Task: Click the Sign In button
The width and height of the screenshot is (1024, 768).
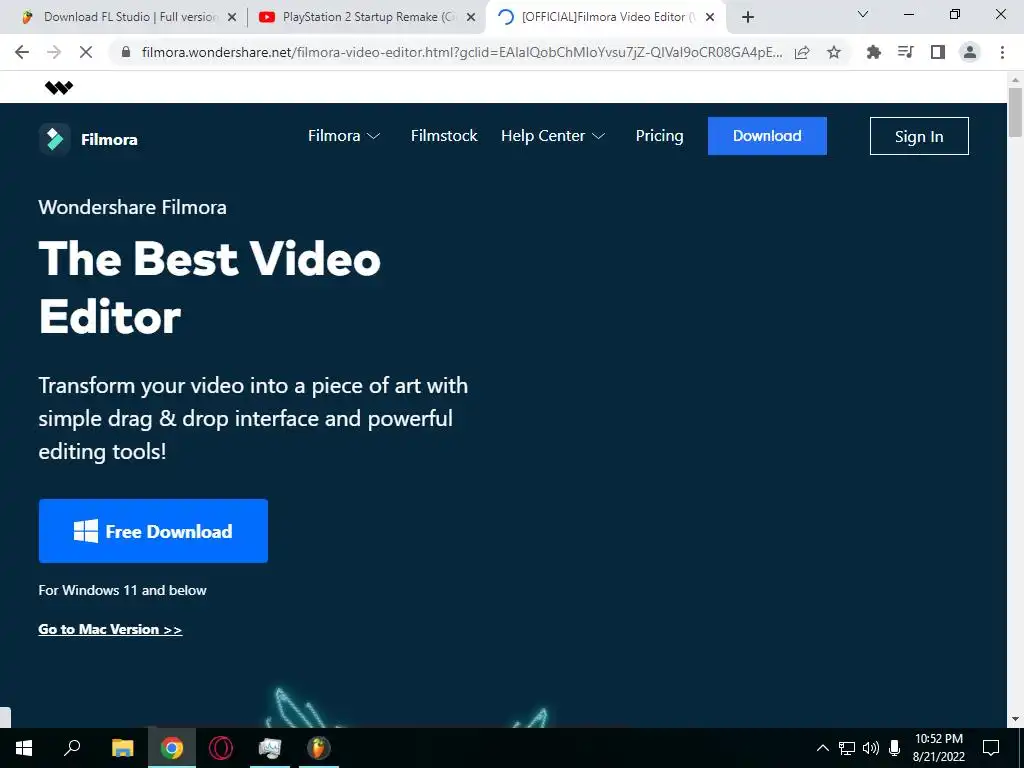Action: (919, 136)
